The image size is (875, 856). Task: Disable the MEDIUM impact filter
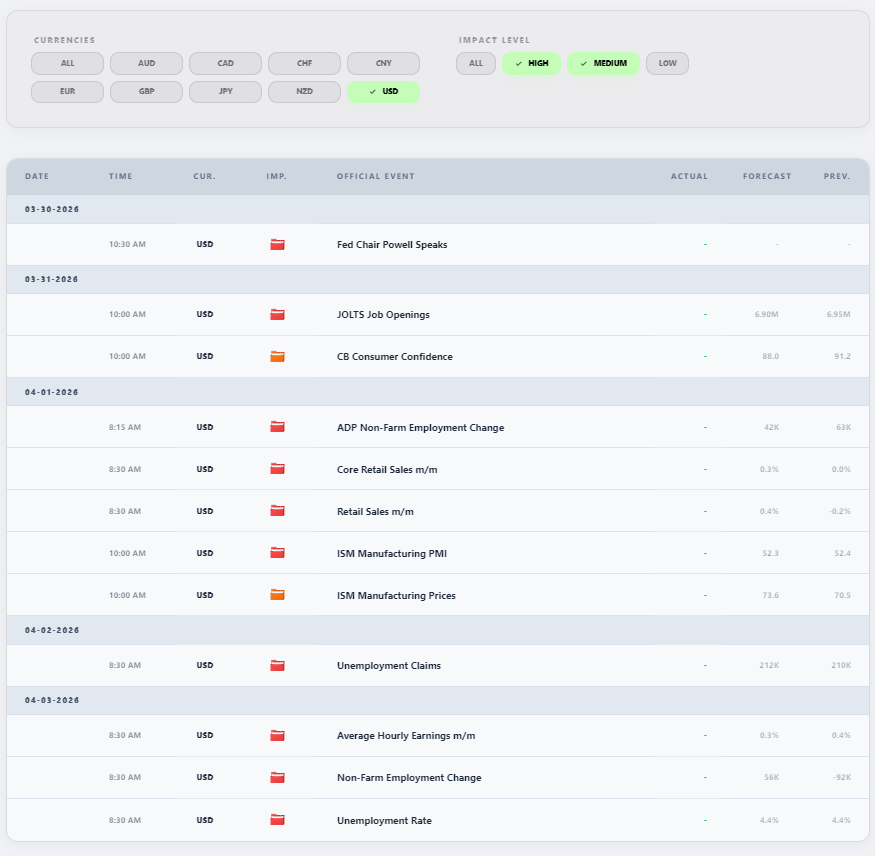[x=603, y=63]
